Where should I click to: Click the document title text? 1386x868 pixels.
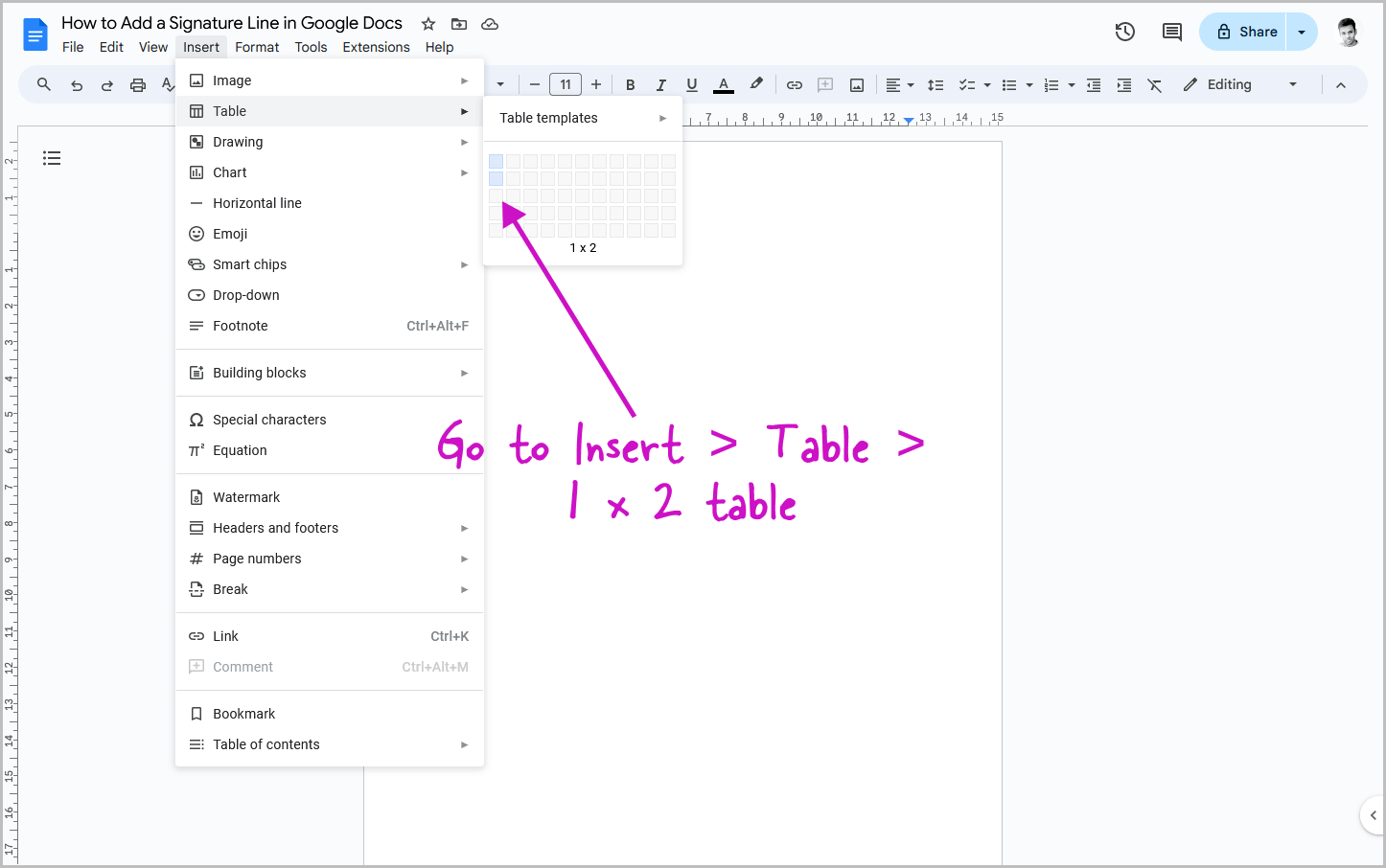tap(232, 23)
